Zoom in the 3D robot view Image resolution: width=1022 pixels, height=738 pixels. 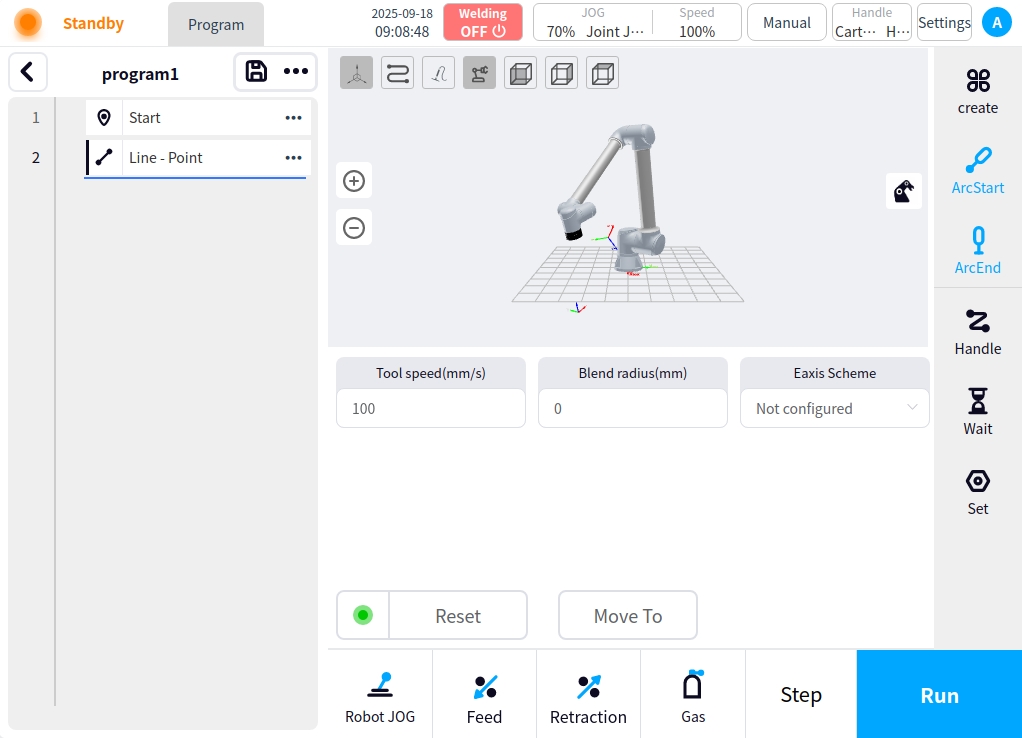click(354, 181)
